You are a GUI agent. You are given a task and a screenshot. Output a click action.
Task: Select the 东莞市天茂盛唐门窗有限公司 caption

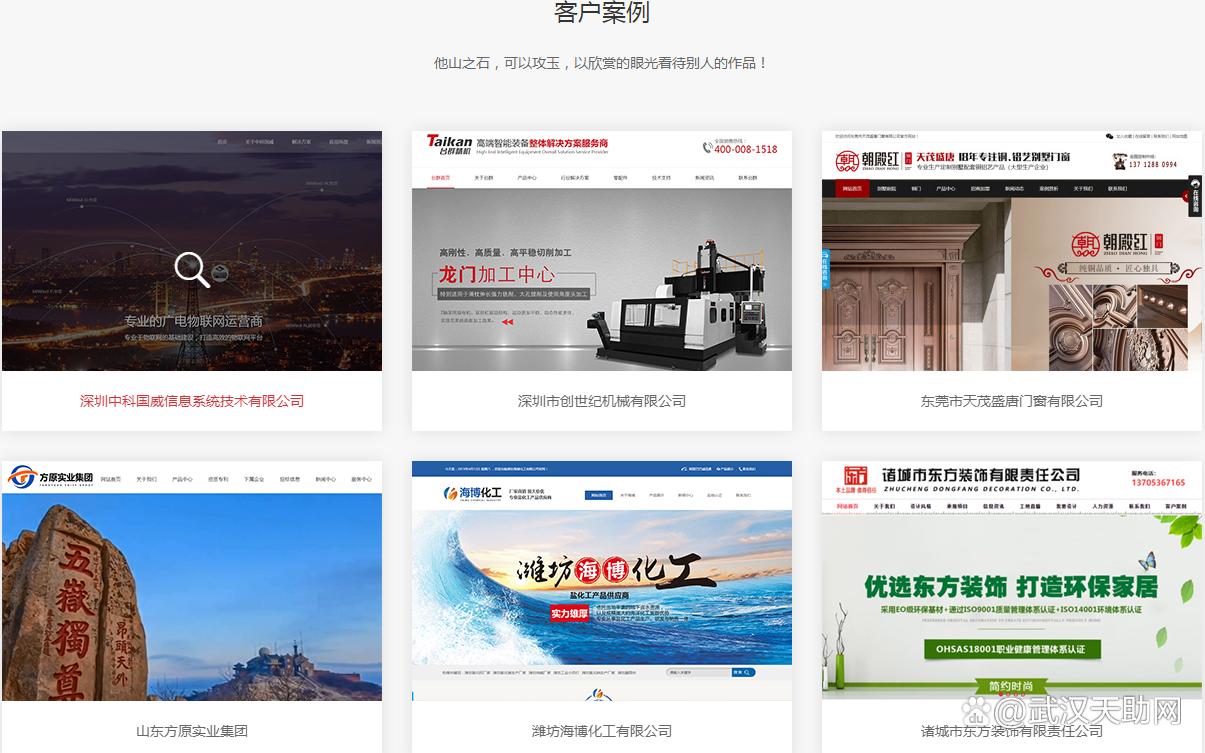[x=1011, y=401]
